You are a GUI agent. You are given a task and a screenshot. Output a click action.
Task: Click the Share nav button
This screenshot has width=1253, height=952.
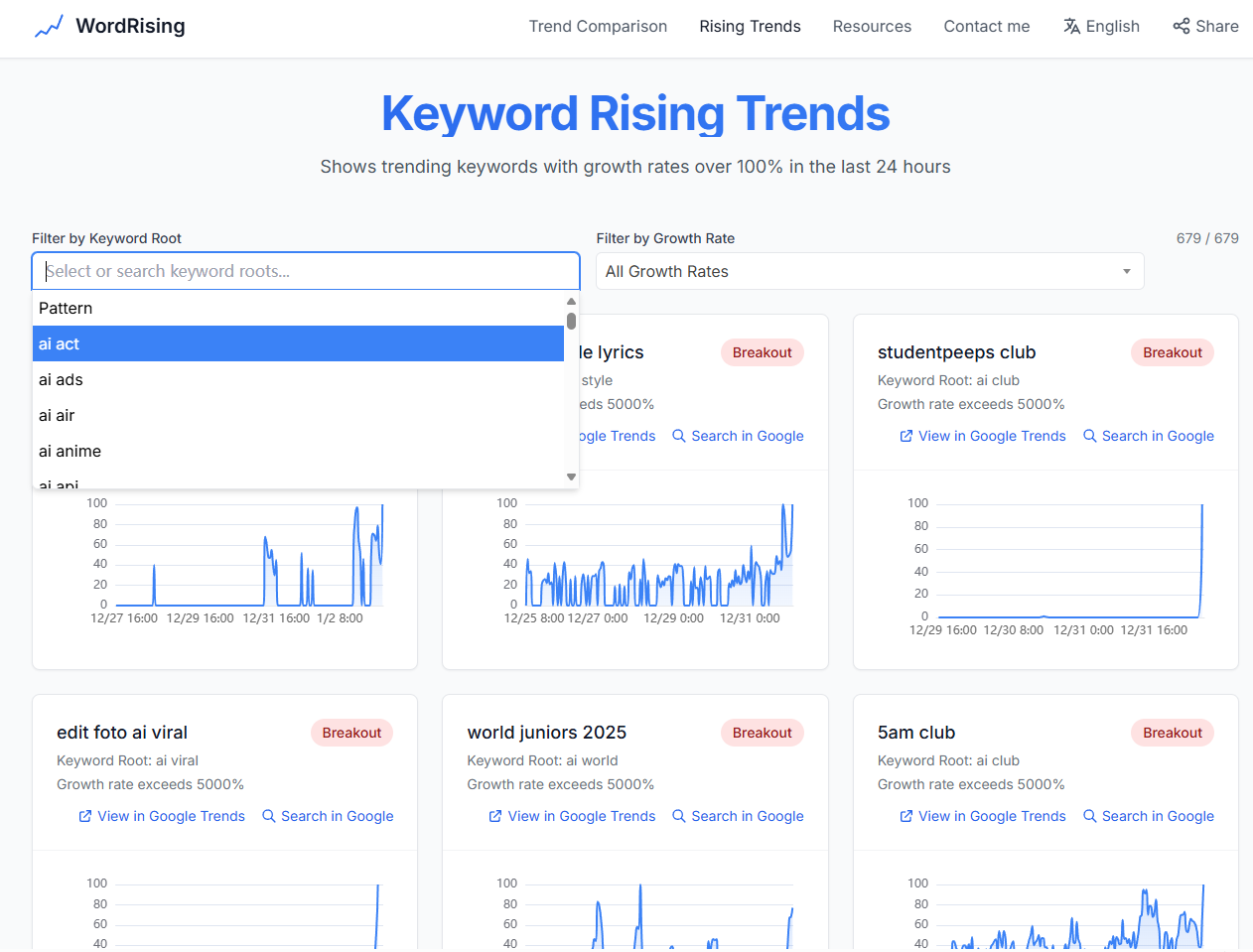(x=1205, y=27)
